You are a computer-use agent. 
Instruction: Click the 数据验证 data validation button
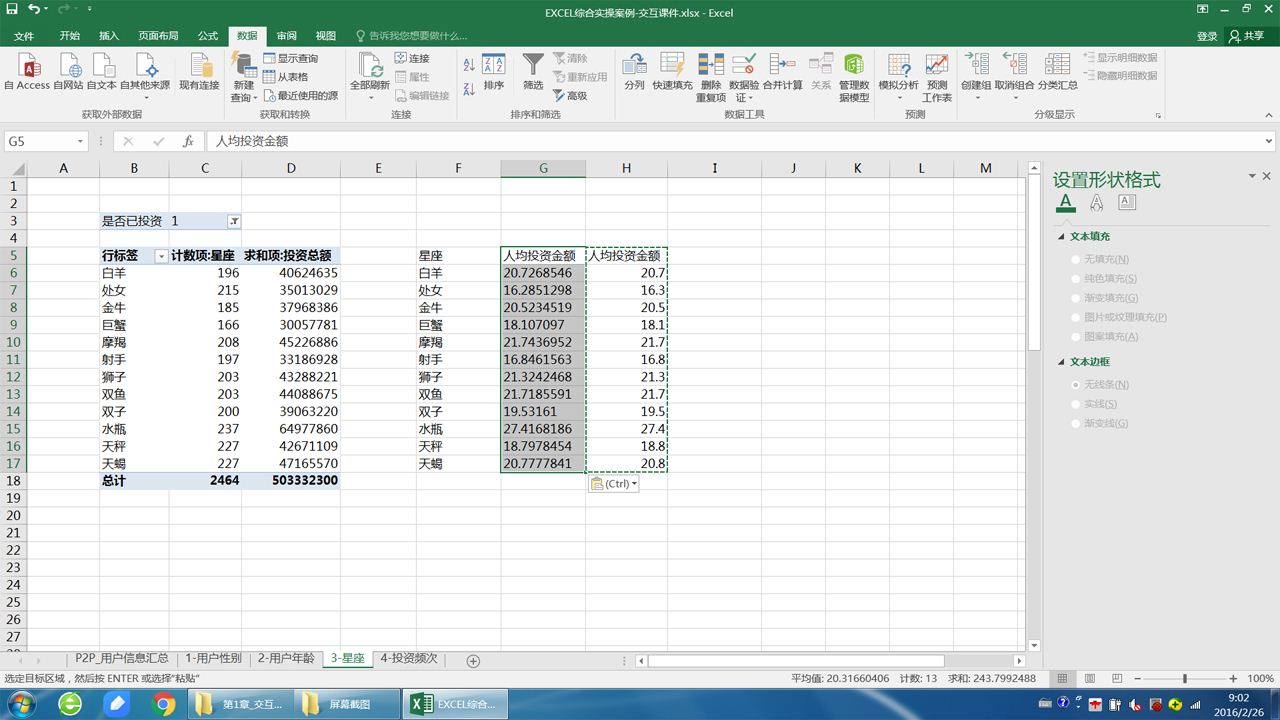coord(744,77)
